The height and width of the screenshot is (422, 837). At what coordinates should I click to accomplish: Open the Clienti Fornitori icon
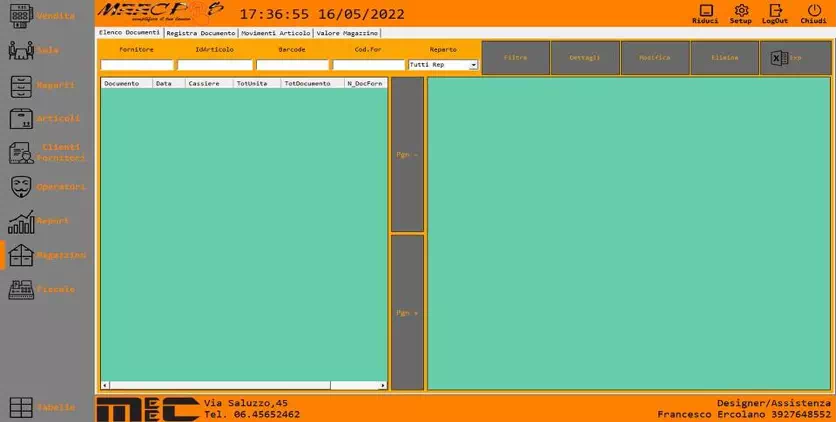coord(21,153)
